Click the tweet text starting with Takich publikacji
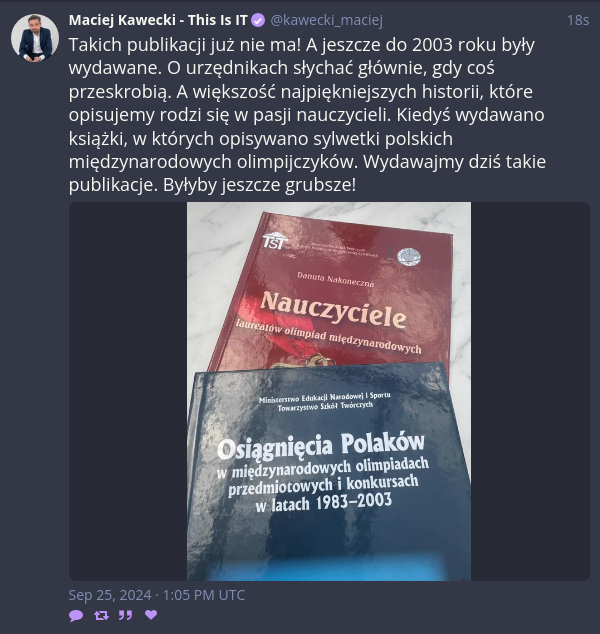The height and width of the screenshot is (634, 600). pyautogui.click(x=307, y=115)
